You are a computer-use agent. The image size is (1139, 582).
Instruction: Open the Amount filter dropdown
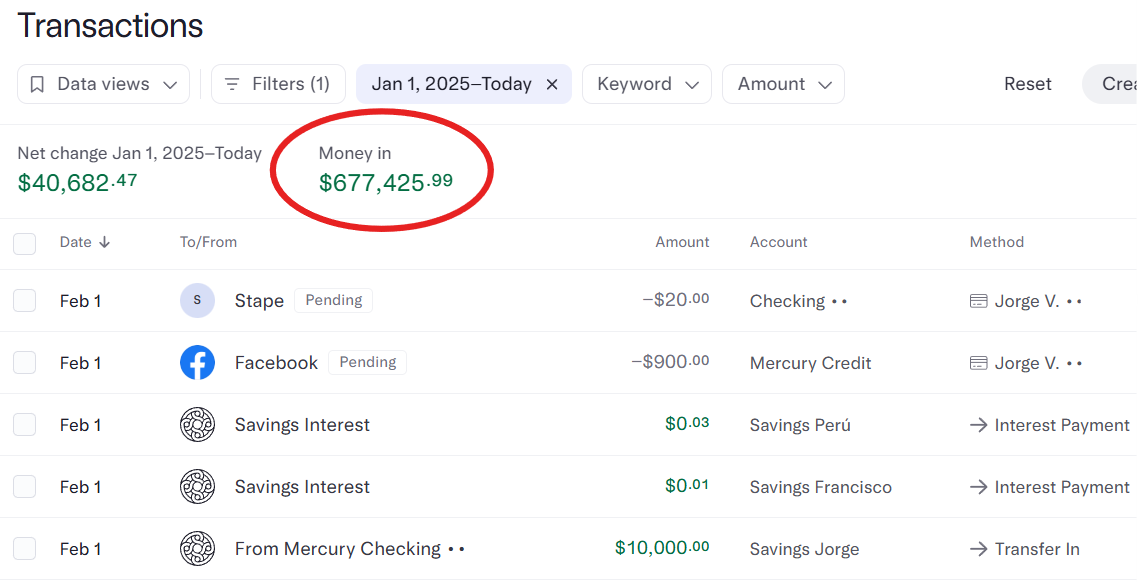[784, 85]
